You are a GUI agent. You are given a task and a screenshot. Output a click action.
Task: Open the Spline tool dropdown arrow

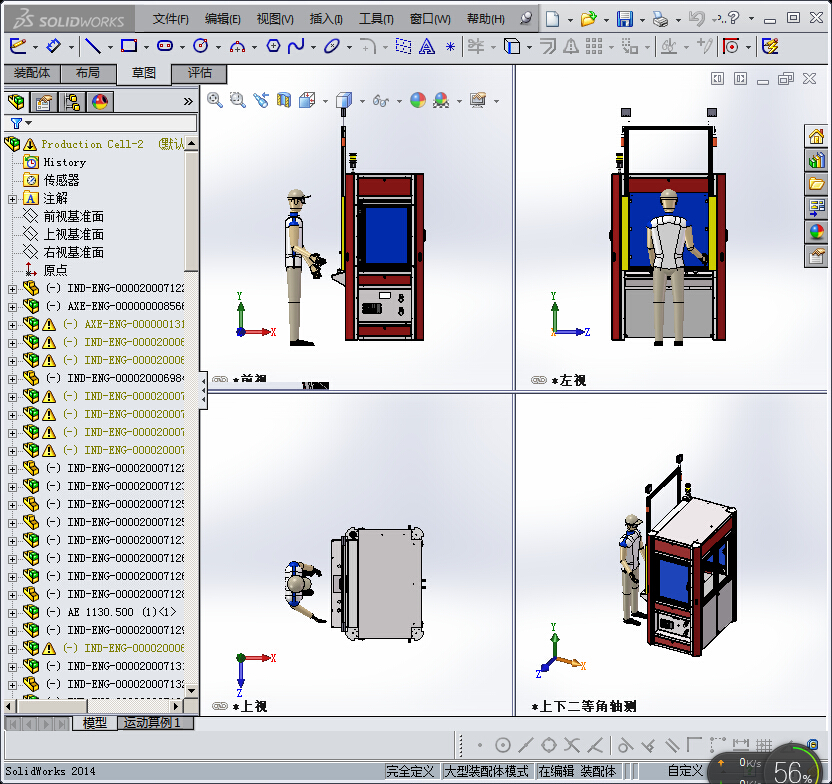[x=313, y=47]
